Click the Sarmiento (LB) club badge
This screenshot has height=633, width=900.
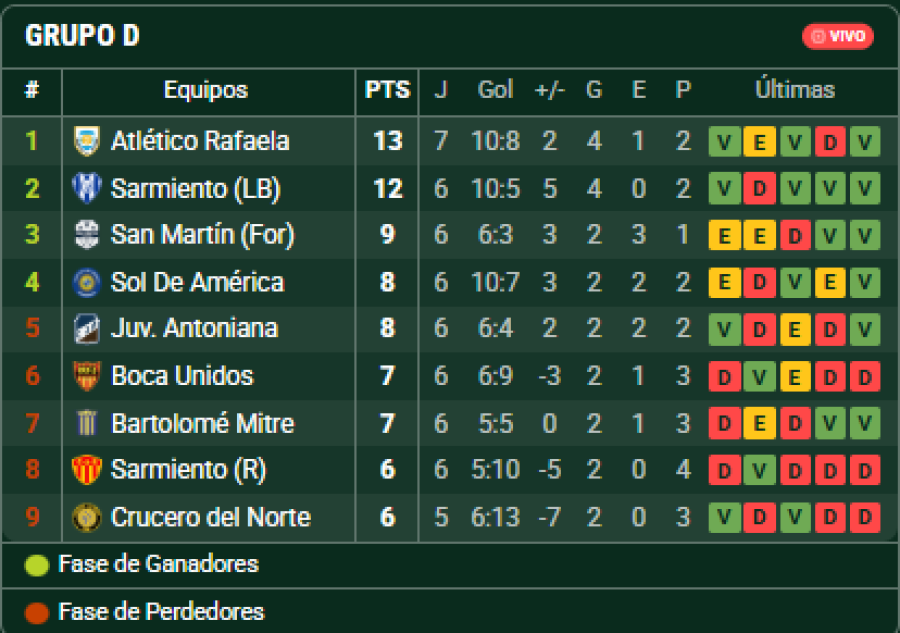click(x=87, y=188)
